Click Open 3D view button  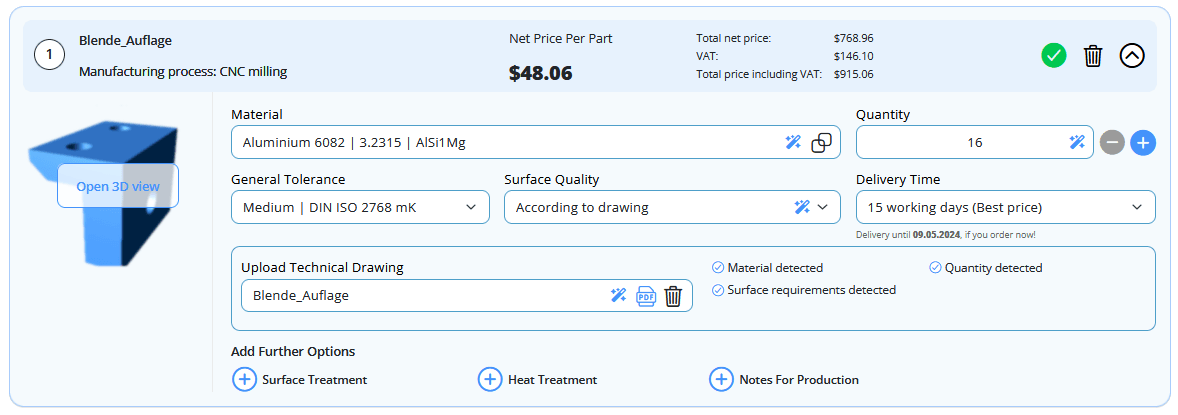(x=118, y=186)
